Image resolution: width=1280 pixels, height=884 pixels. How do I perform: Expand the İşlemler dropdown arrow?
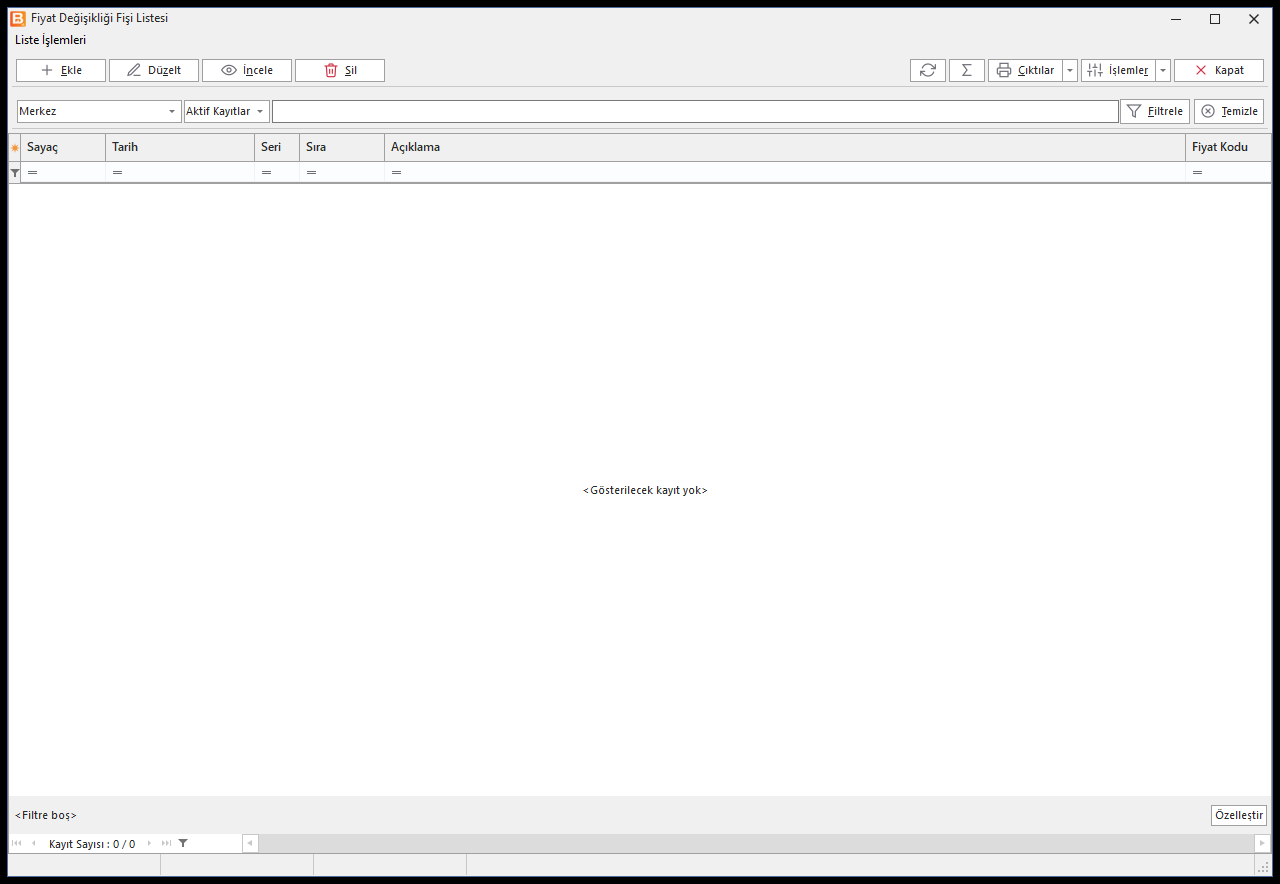coord(1163,70)
